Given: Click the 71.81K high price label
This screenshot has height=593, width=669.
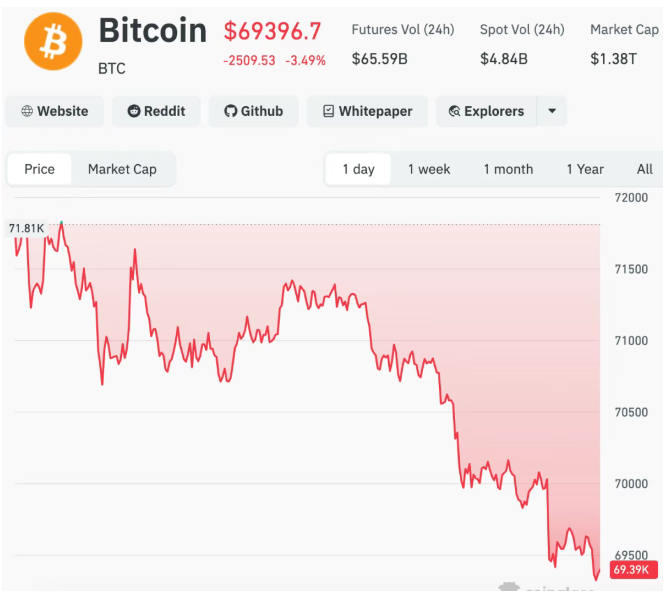Looking at the screenshot, I should pyautogui.click(x=27, y=228).
